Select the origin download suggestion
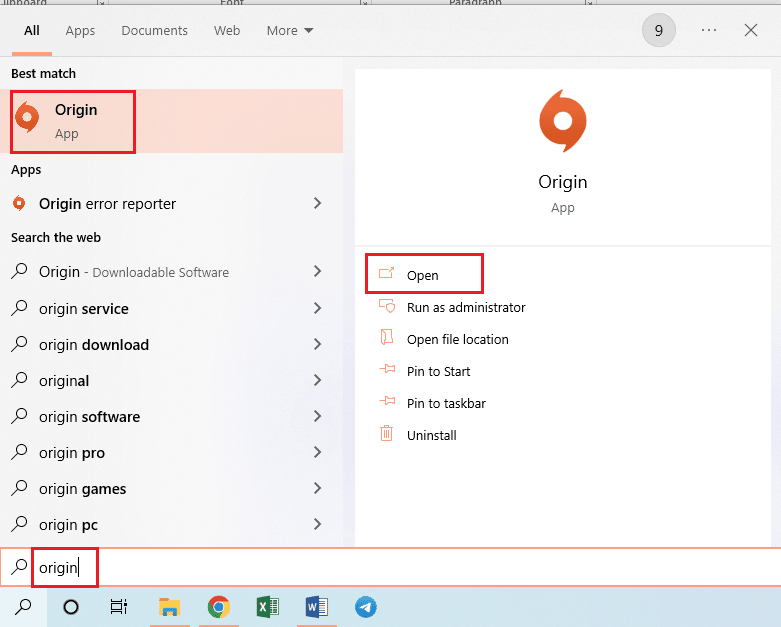Image resolution: width=781 pixels, height=627 pixels. pyautogui.click(x=171, y=344)
